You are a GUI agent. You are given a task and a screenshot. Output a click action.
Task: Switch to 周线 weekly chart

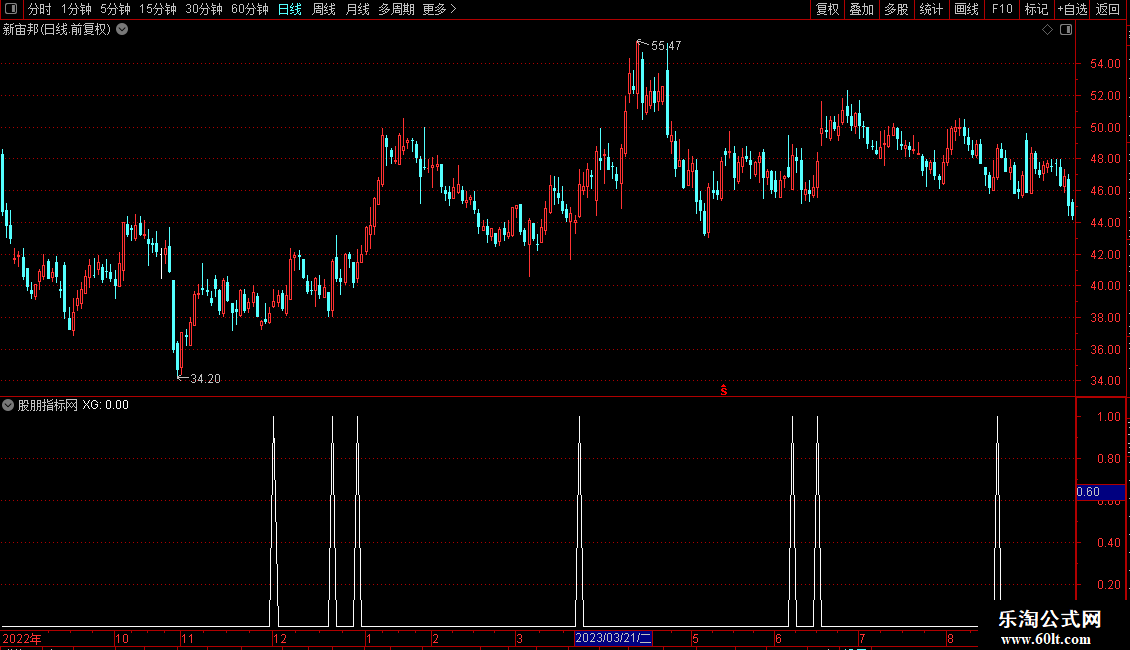point(324,9)
